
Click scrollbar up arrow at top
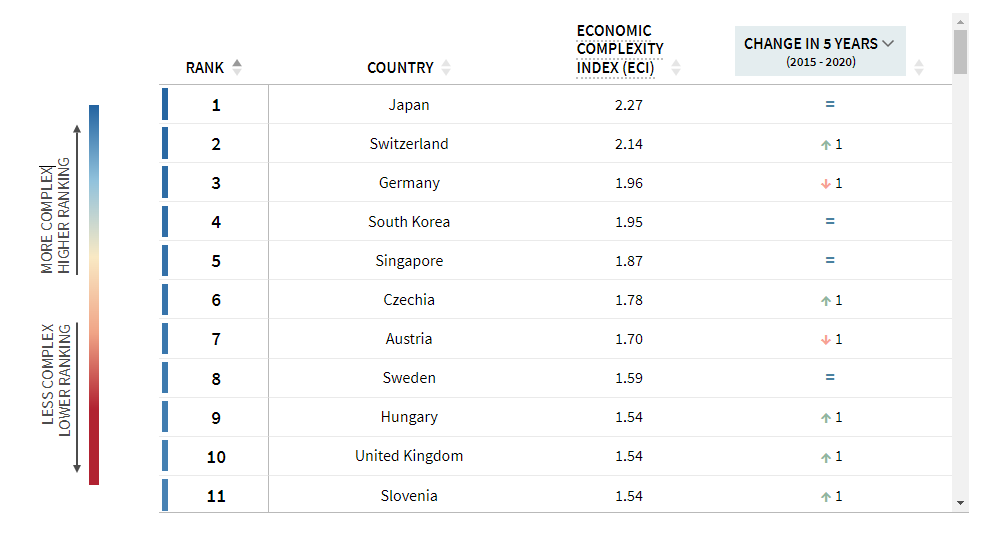click(960, 22)
